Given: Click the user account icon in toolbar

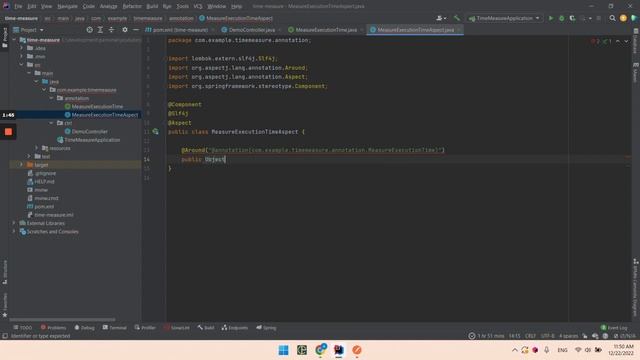Looking at the screenshot, I should [440, 18].
